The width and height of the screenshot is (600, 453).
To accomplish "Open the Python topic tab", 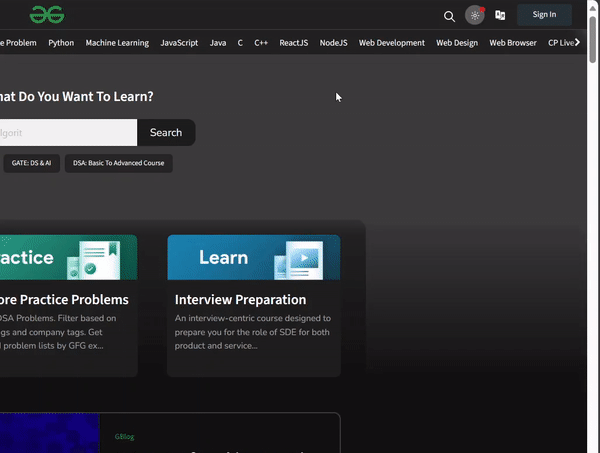I will tap(61, 43).
